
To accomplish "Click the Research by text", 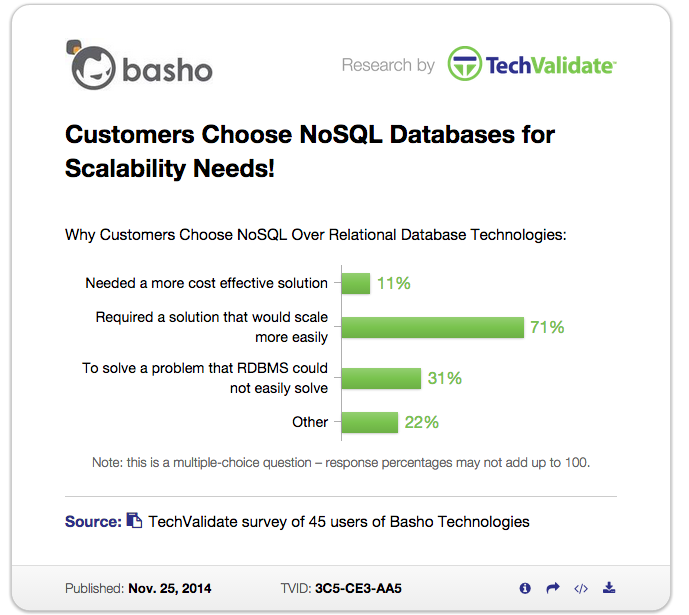I will (x=388, y=65).
